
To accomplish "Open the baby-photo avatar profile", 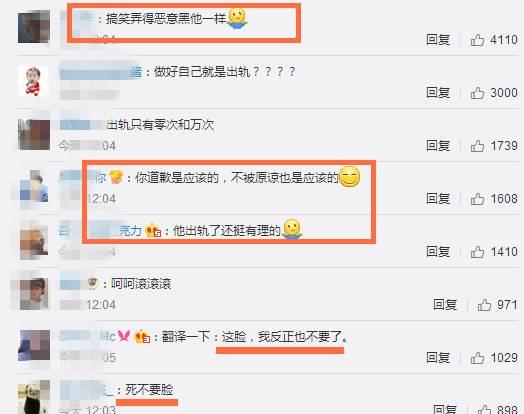I will pyautogui.click(x=33, y=81).
